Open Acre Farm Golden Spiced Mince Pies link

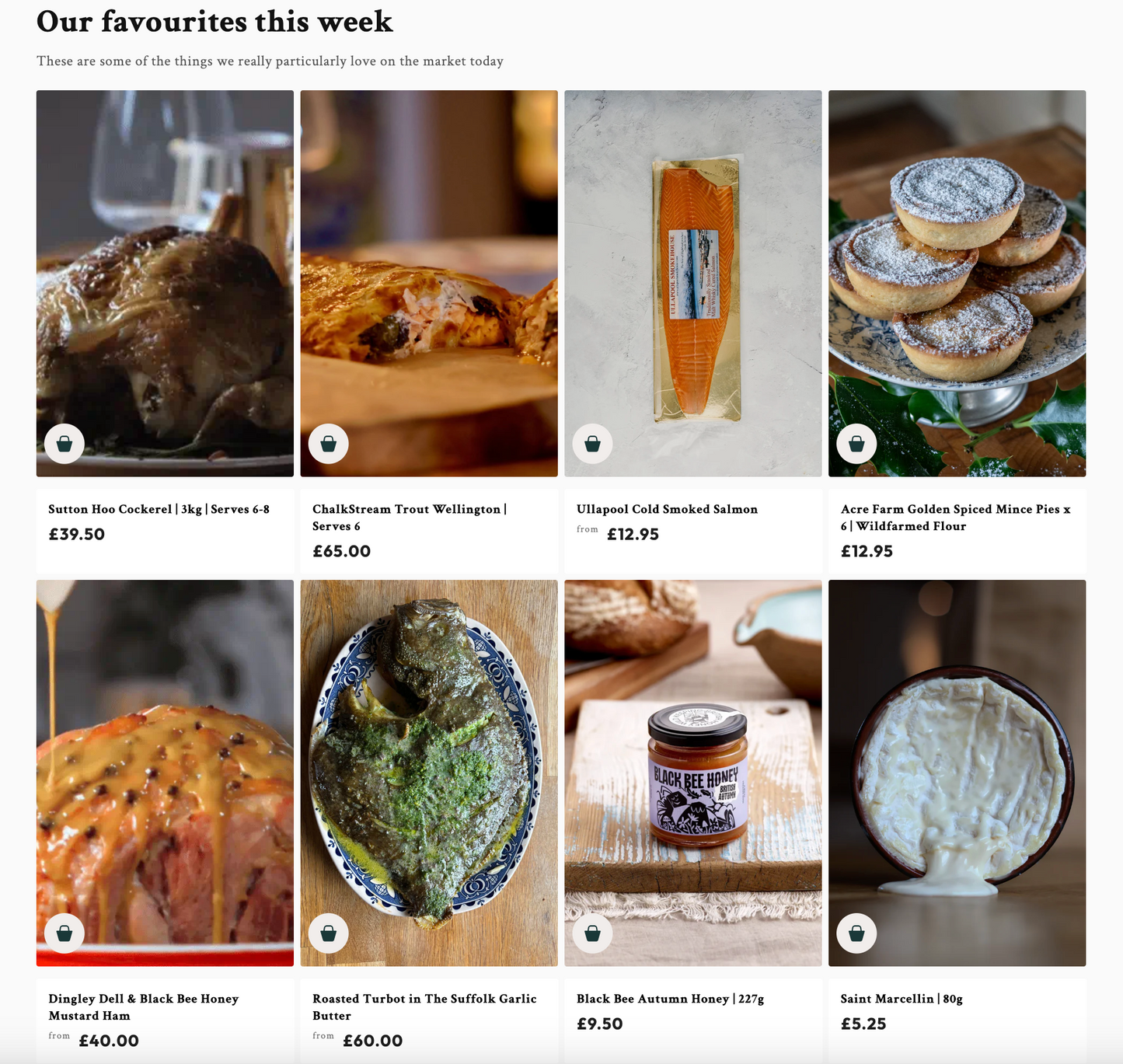[x=956, y=518]
